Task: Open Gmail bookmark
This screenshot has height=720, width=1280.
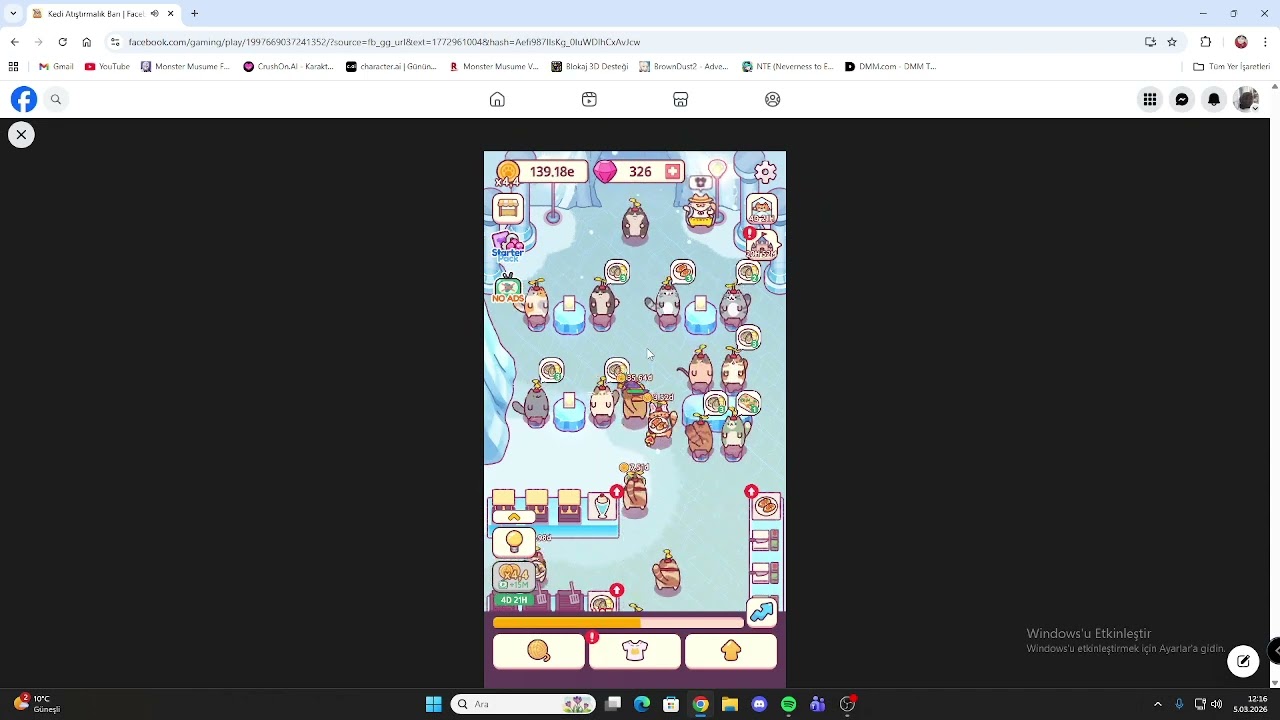Action: tap(56, 66)
